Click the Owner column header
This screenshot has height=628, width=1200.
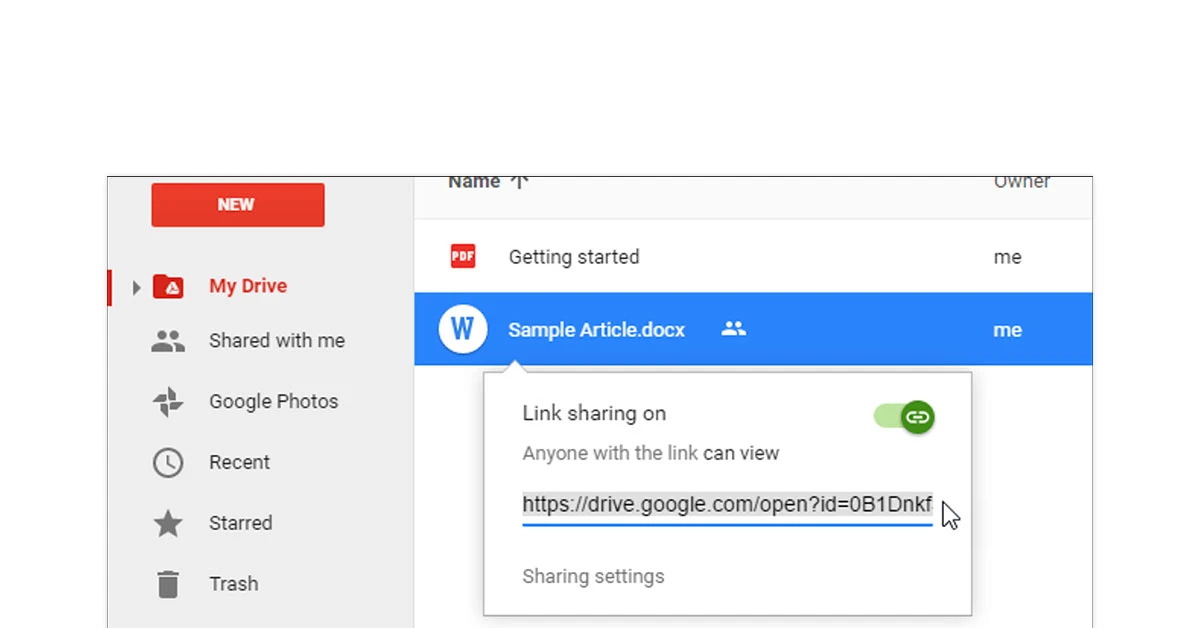coord(1022,181)
